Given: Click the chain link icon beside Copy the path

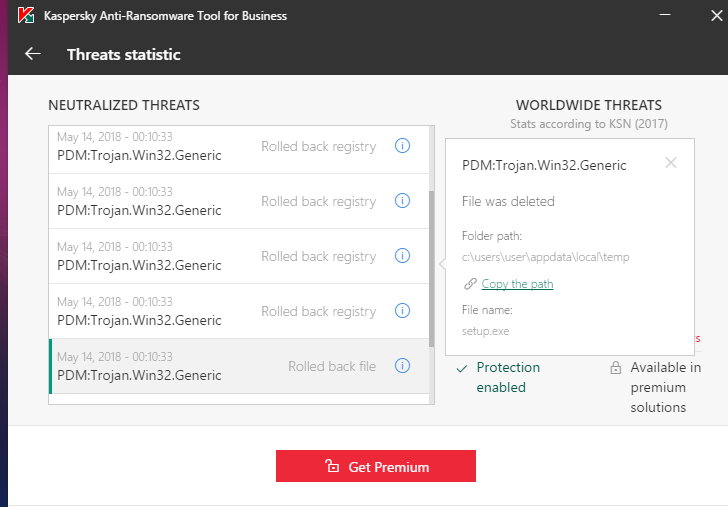Looking at the screenshot, I should pyautogui.click(x=470, y=284).
